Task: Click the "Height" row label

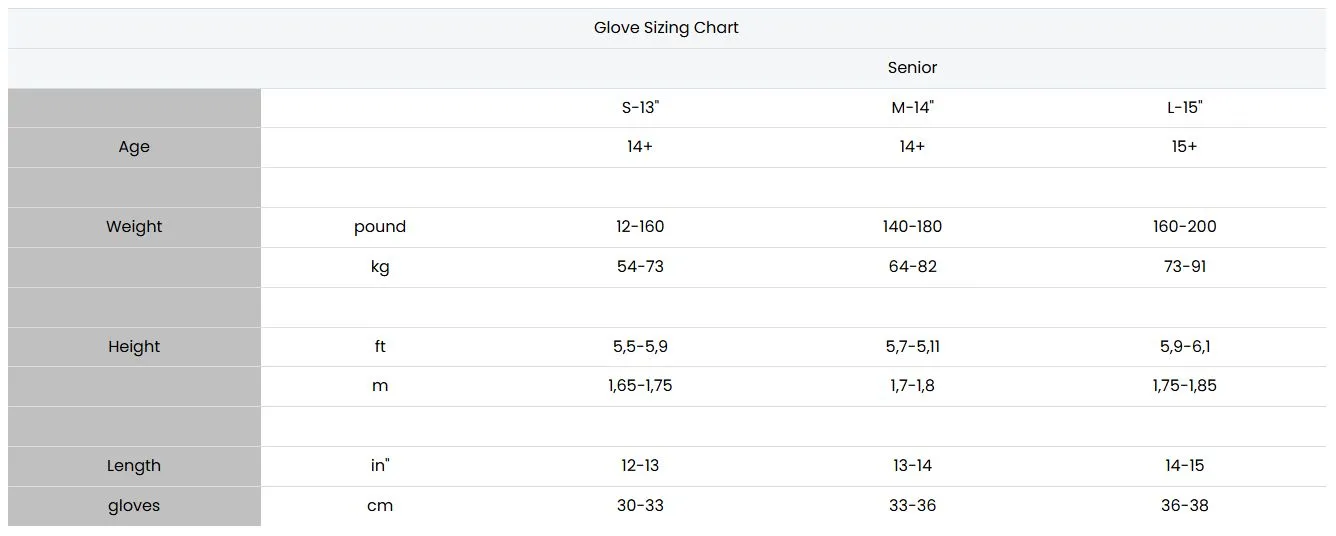Action: (134, 347)
